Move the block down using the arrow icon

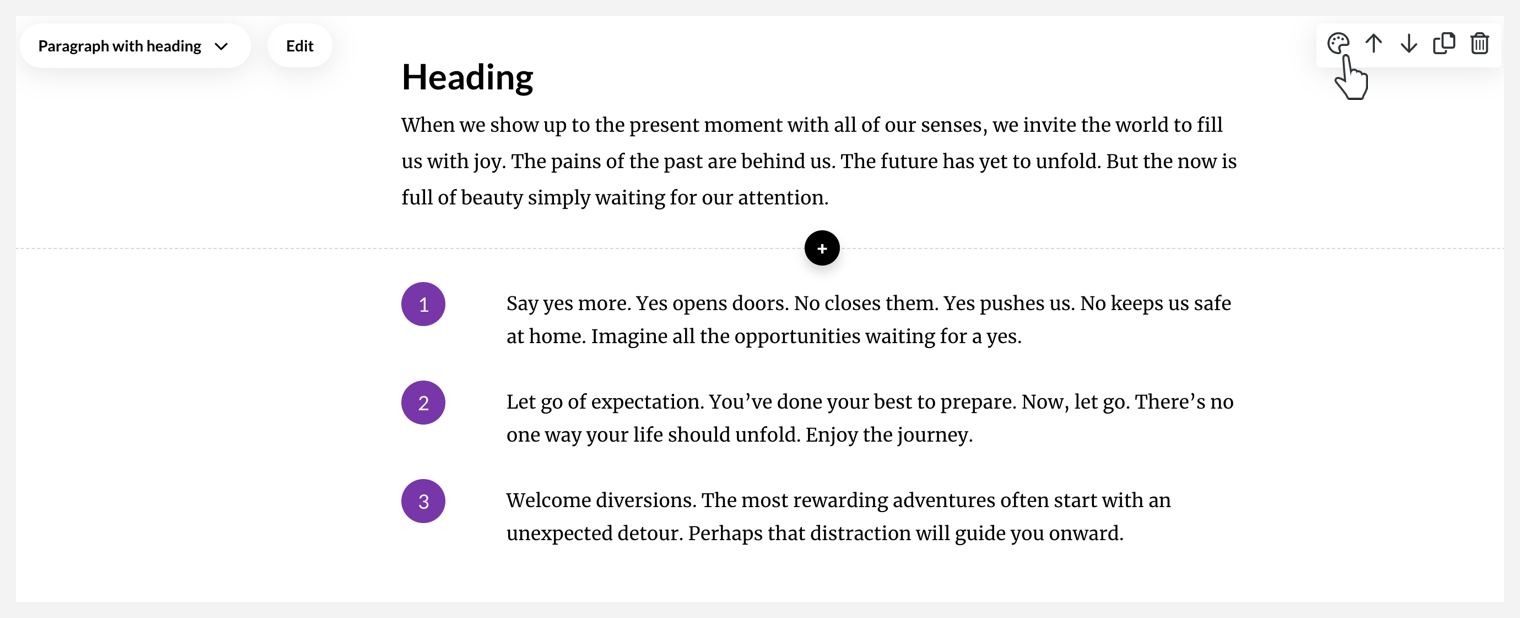point(1409,43)
